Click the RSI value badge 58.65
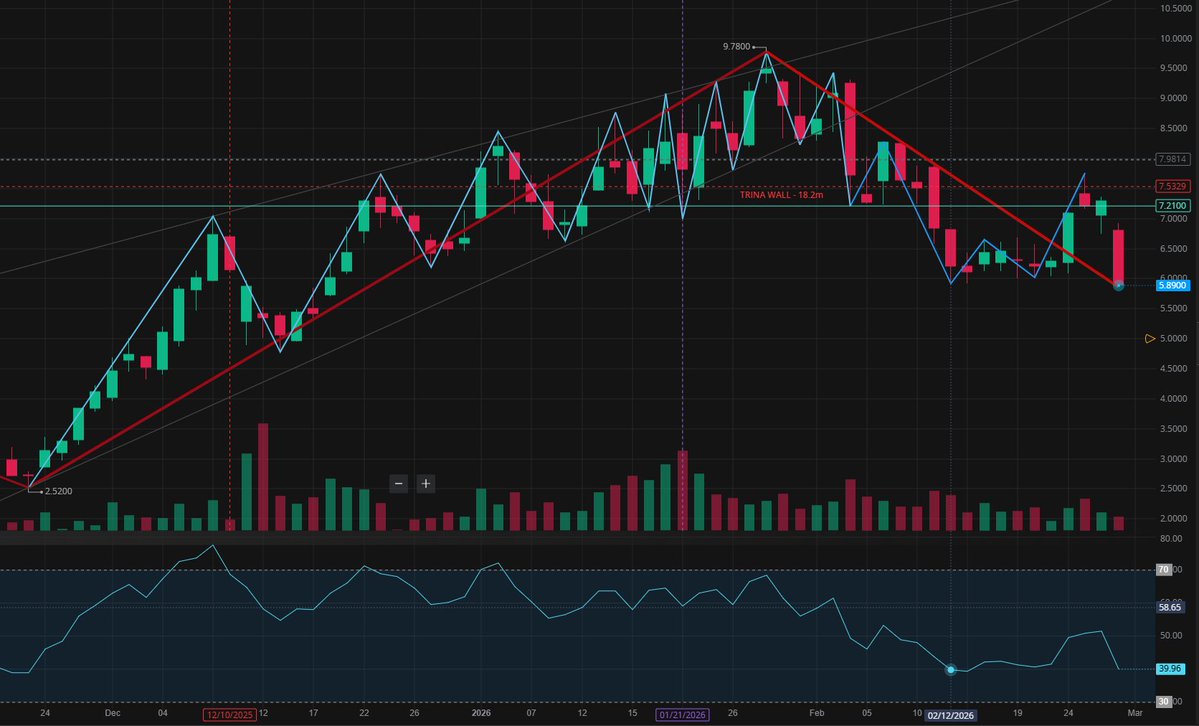This screenshot has height=726, width=1199. pos(1168,606)
